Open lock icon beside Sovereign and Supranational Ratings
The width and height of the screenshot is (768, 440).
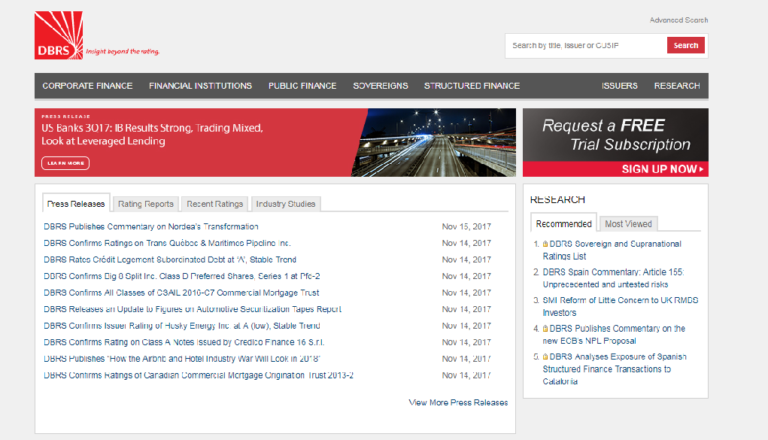coord(545,244)
